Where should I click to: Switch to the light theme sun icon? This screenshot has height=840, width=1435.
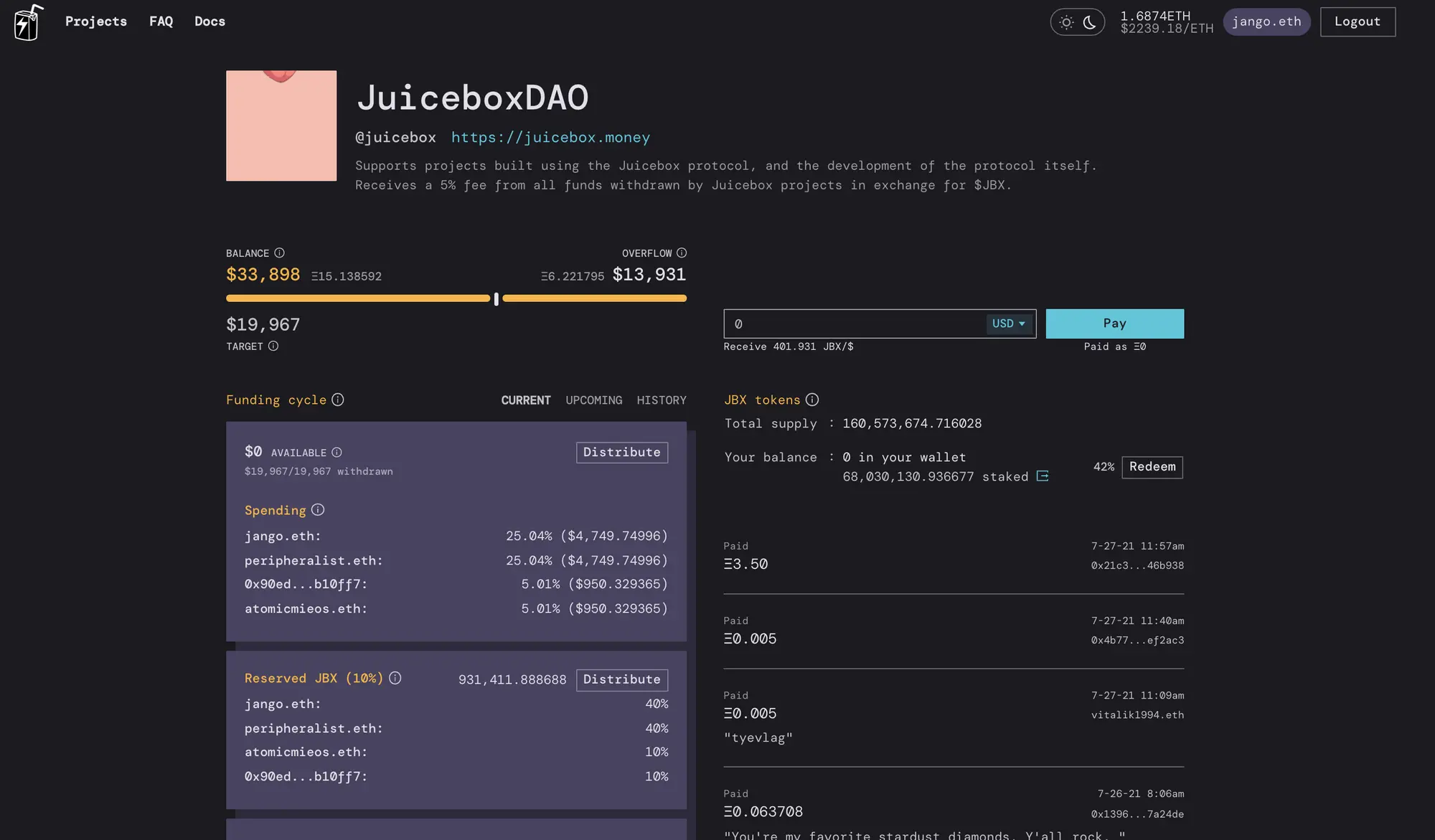click(x=1066, y=22)
